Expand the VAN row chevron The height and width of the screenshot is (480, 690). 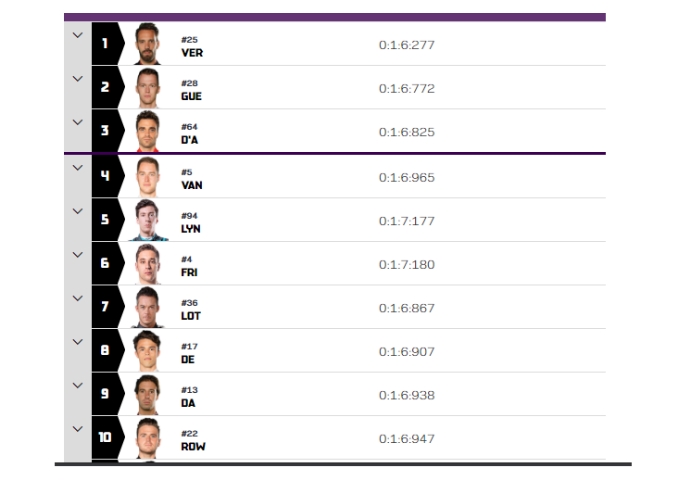(77, 168)
